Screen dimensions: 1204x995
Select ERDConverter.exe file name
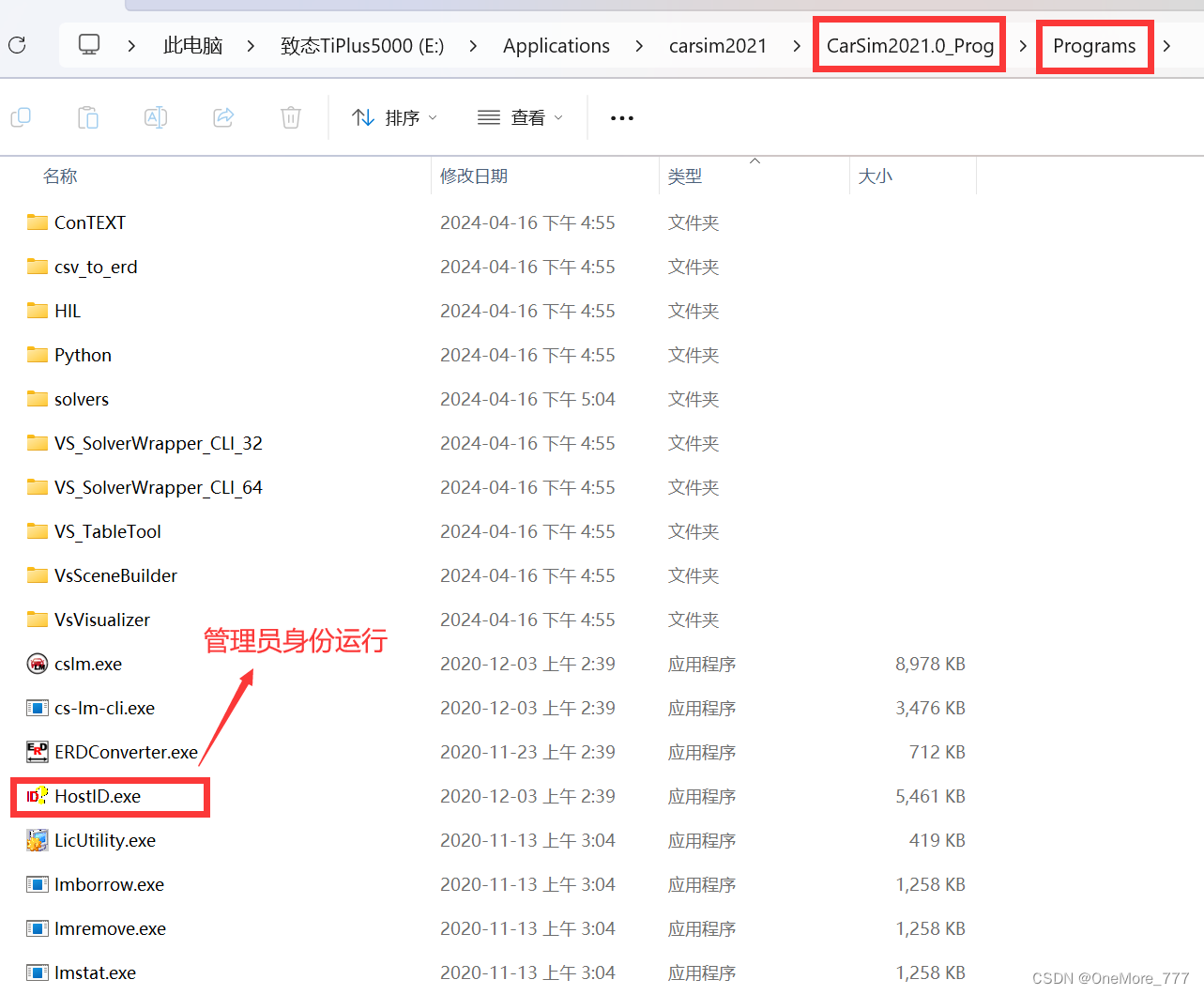click(x=126, y=752)
